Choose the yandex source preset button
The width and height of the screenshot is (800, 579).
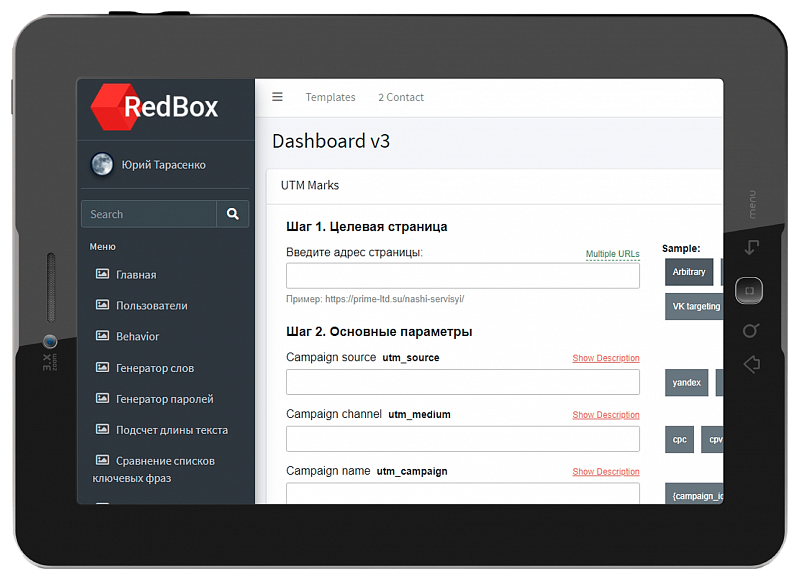(x=686, y=383)
